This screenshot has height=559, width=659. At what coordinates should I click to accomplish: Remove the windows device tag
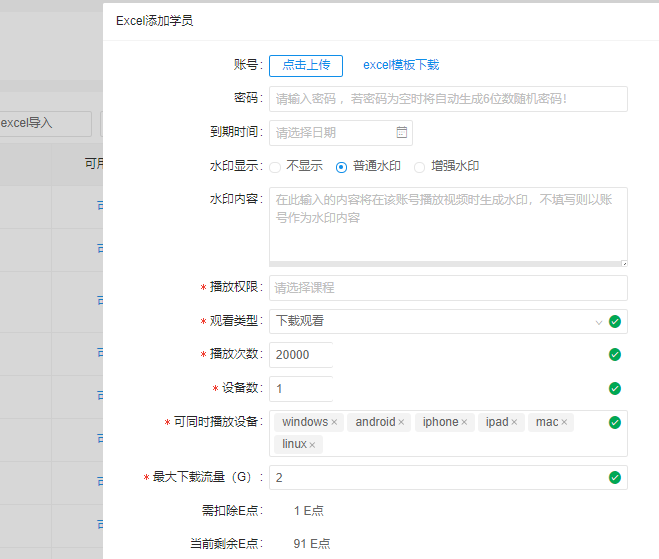334,423
